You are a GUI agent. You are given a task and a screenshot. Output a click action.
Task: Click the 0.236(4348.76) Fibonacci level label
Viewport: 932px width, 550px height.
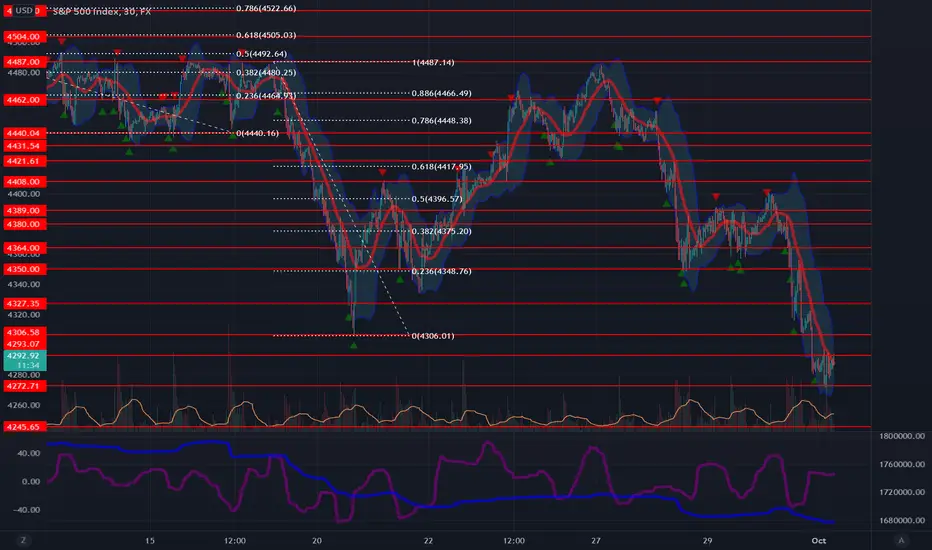(x=442, y=271)
